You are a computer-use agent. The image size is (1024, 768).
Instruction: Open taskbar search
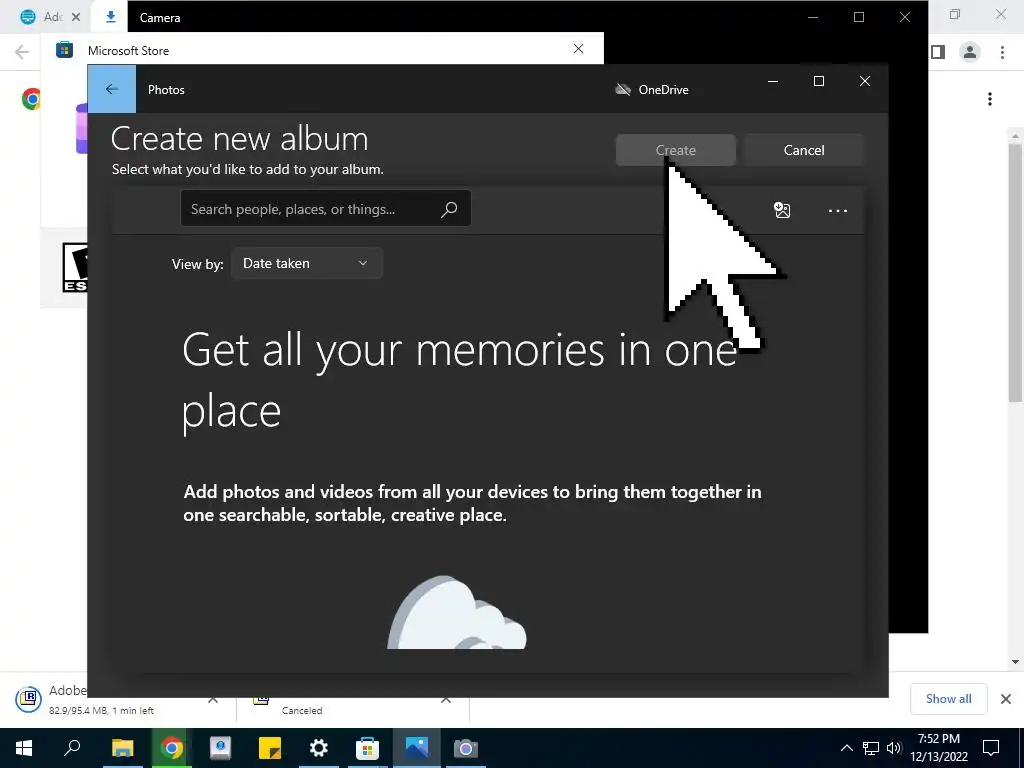pos(72,748)
